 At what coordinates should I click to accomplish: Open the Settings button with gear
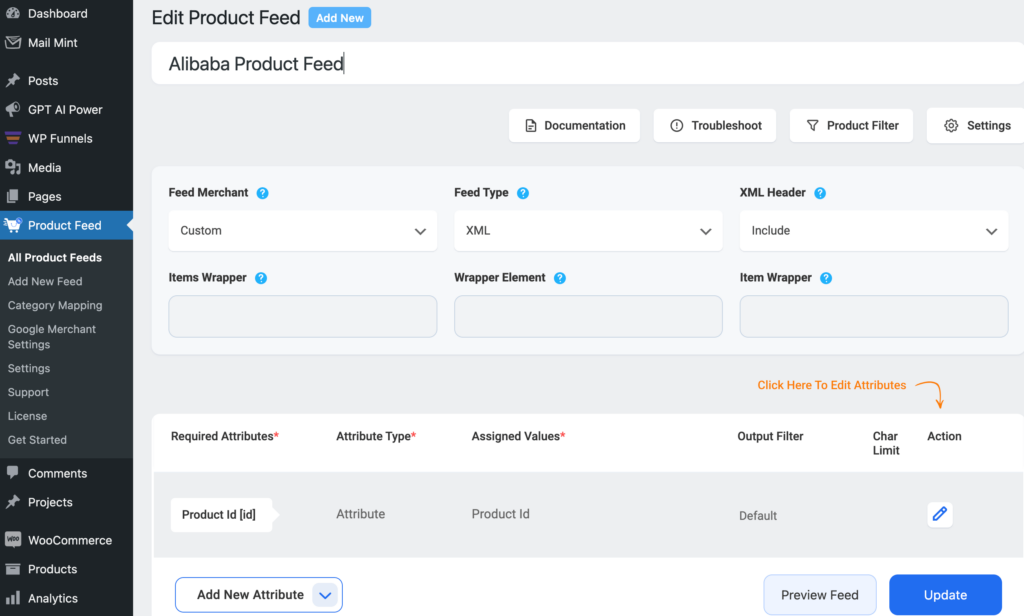[x=976, y=125]
